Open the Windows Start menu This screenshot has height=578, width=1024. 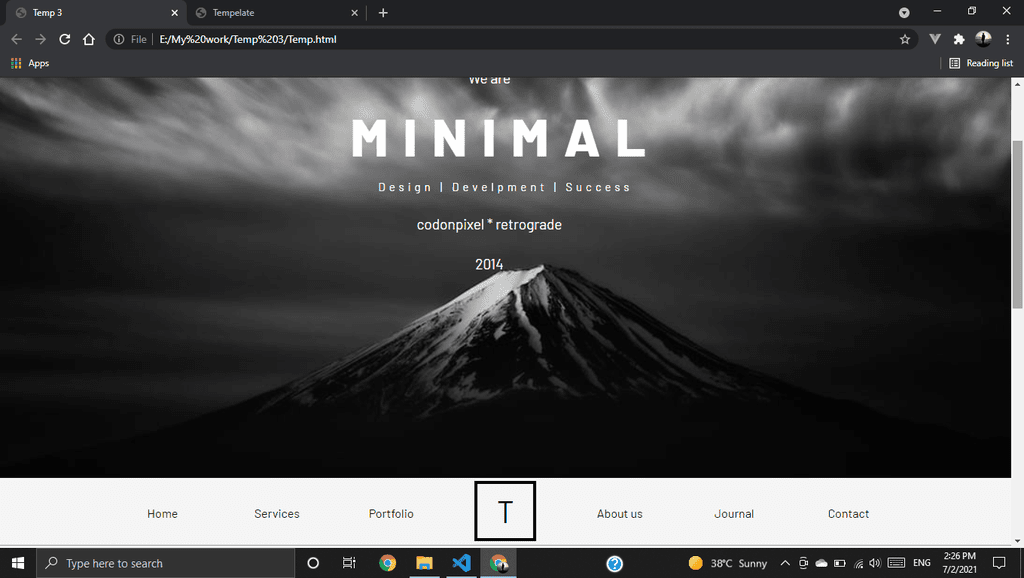pyautogui.click(x=18, y=563)
